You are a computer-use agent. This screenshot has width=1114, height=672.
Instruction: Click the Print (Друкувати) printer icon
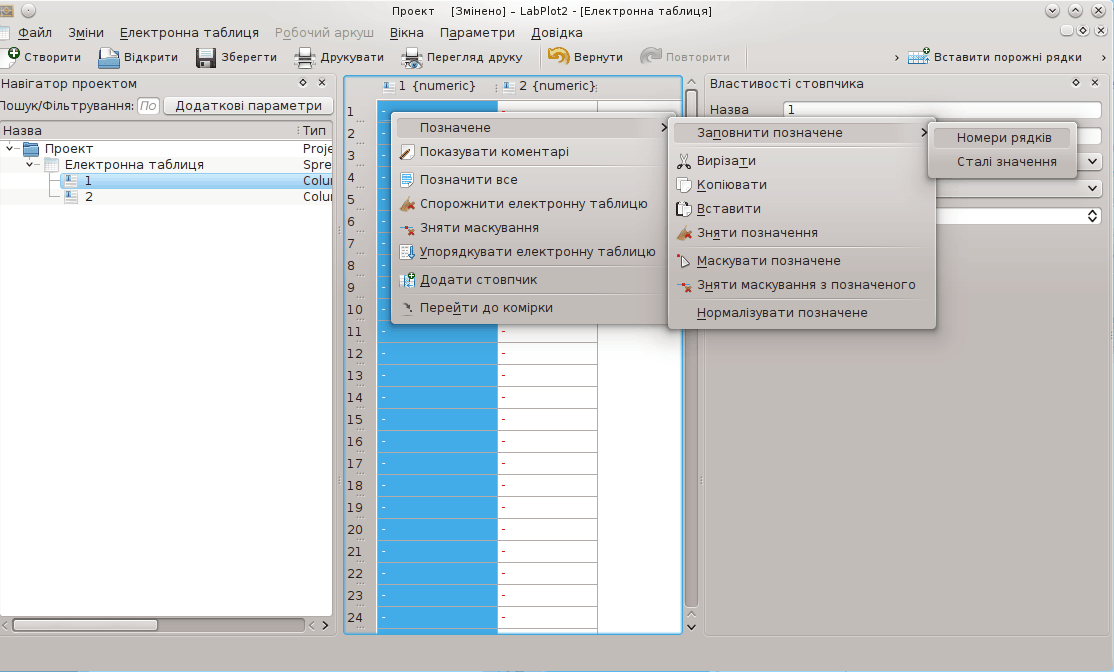click(x=304, y=57)
